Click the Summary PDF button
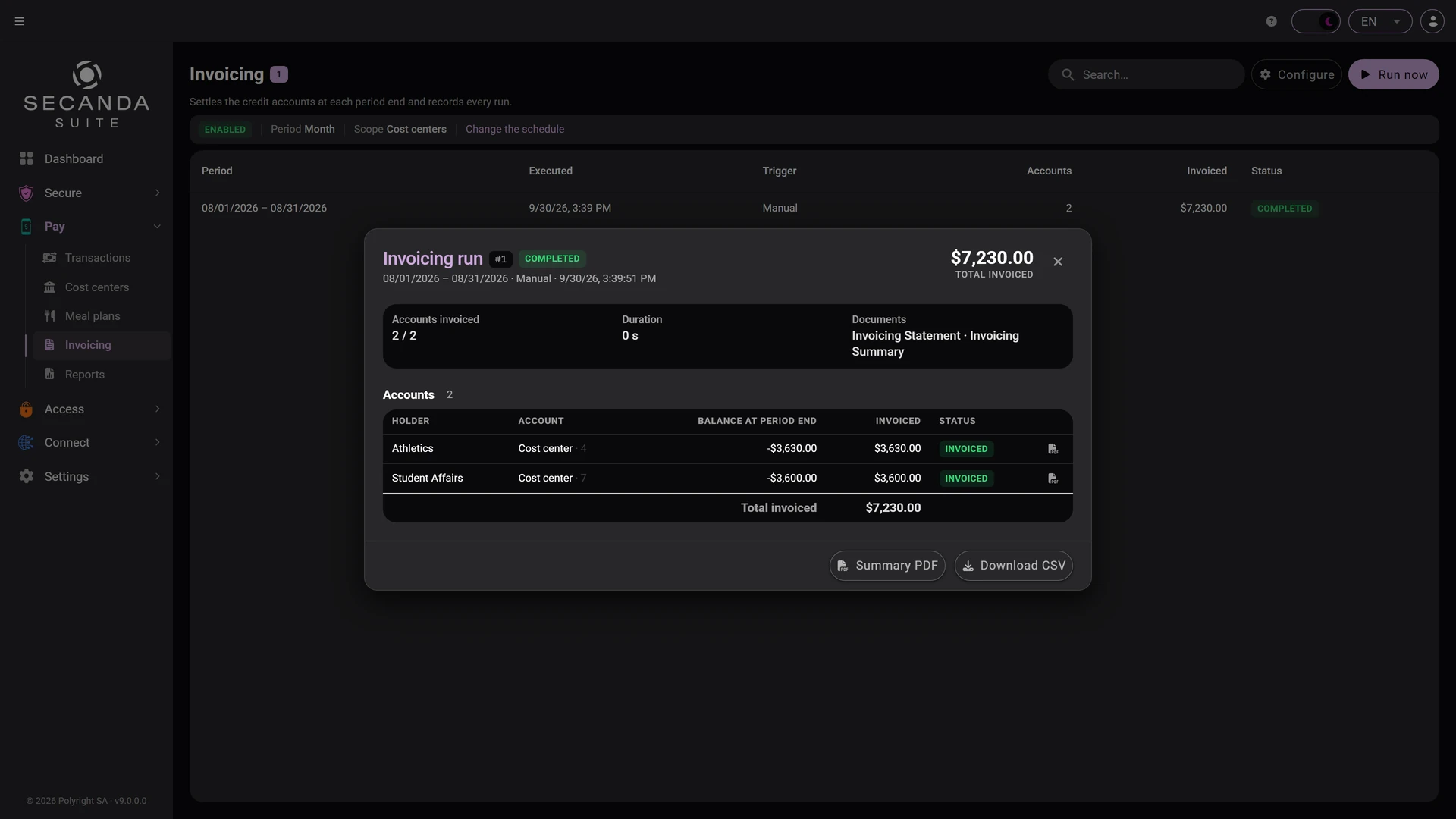The image size is (1456, 819). point(887,566)
